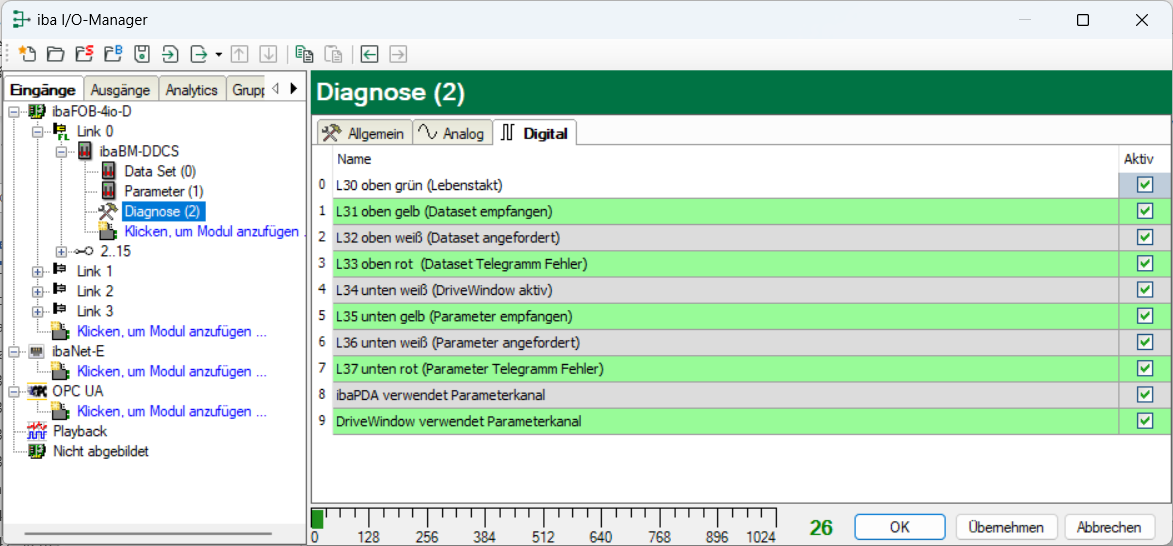Click the Link 1 flag icon
The height and width of the screenshot is (546, 1173).
[61, 271]
